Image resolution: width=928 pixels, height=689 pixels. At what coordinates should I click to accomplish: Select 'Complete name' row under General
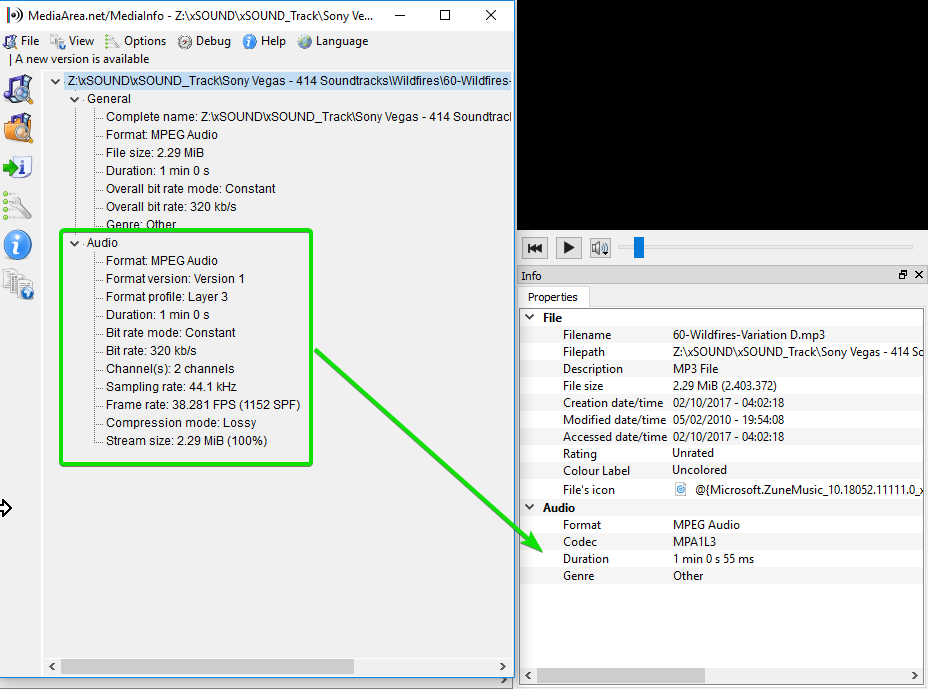[308, 117]
